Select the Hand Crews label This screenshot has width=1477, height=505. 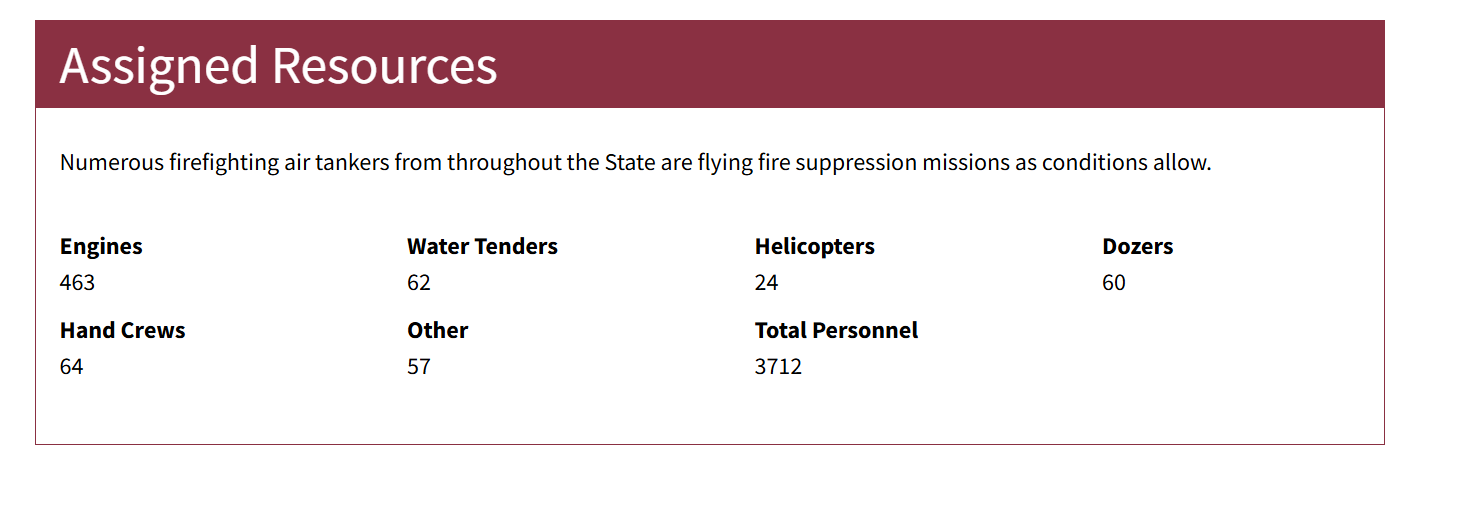[x=122, y=331]
